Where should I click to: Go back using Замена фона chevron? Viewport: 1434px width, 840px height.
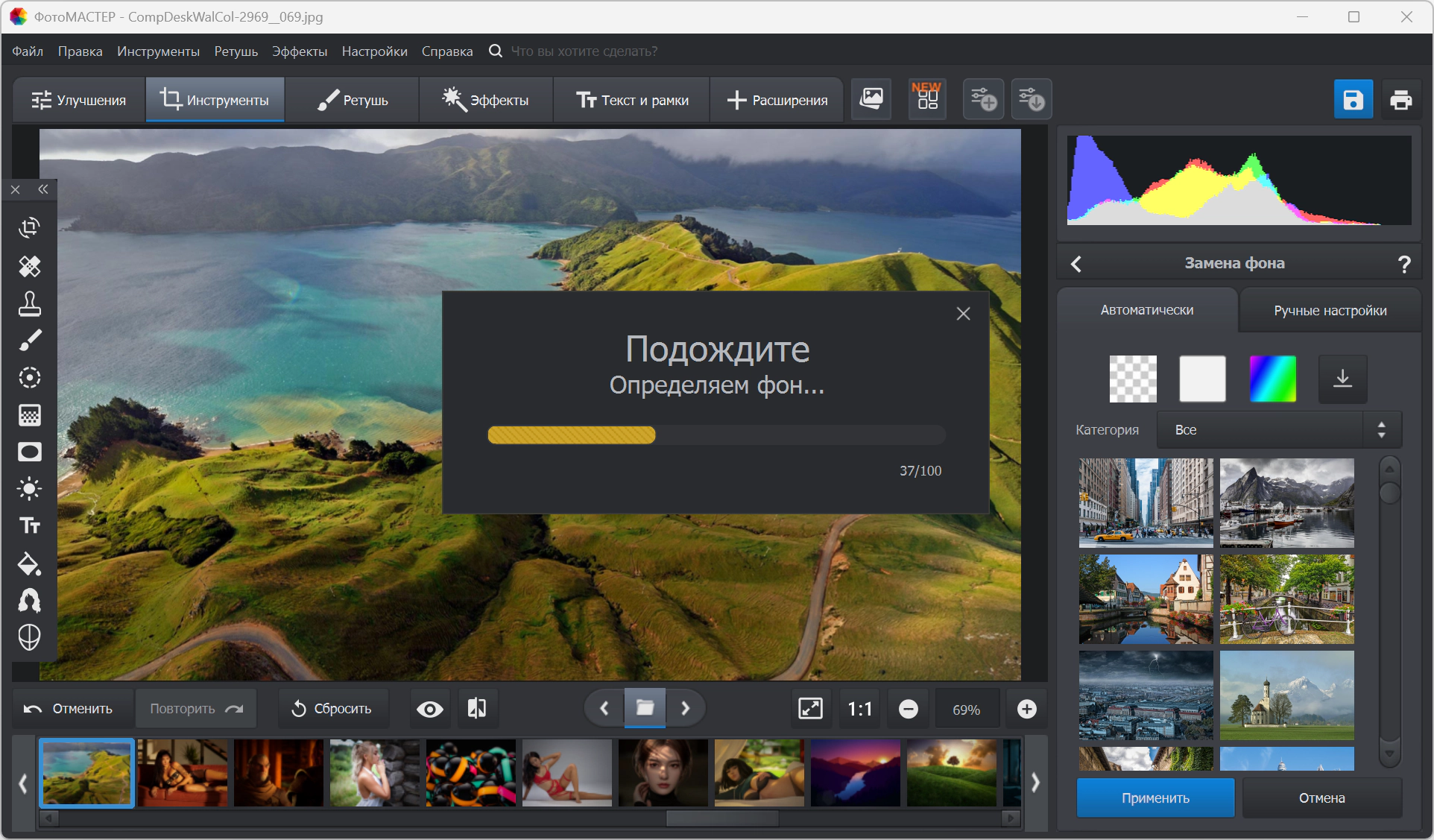pyautogui.click(x=1076, y=263)
